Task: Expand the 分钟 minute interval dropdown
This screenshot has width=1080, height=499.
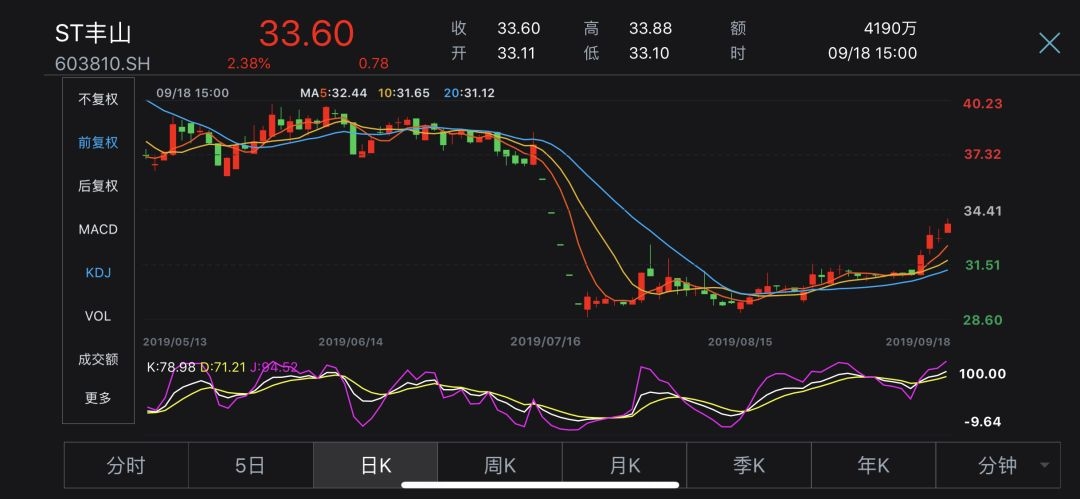Action: click(x=996, y=465)
